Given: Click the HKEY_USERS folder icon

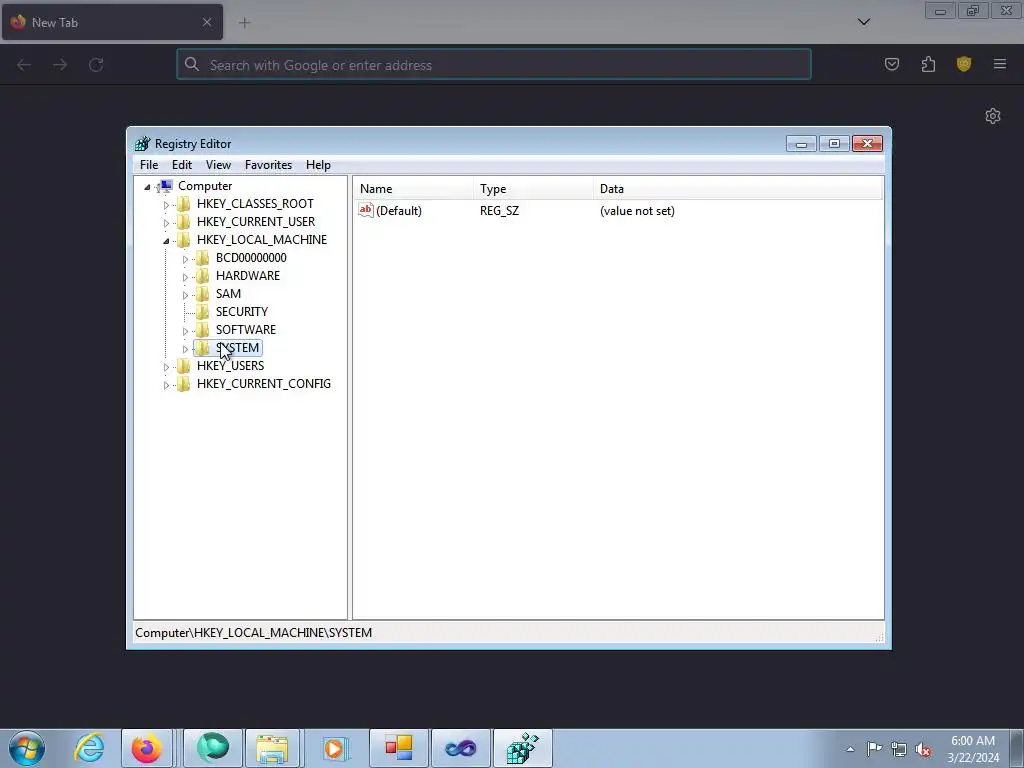Looking at the screenshot, I should (x=184, y=366).
